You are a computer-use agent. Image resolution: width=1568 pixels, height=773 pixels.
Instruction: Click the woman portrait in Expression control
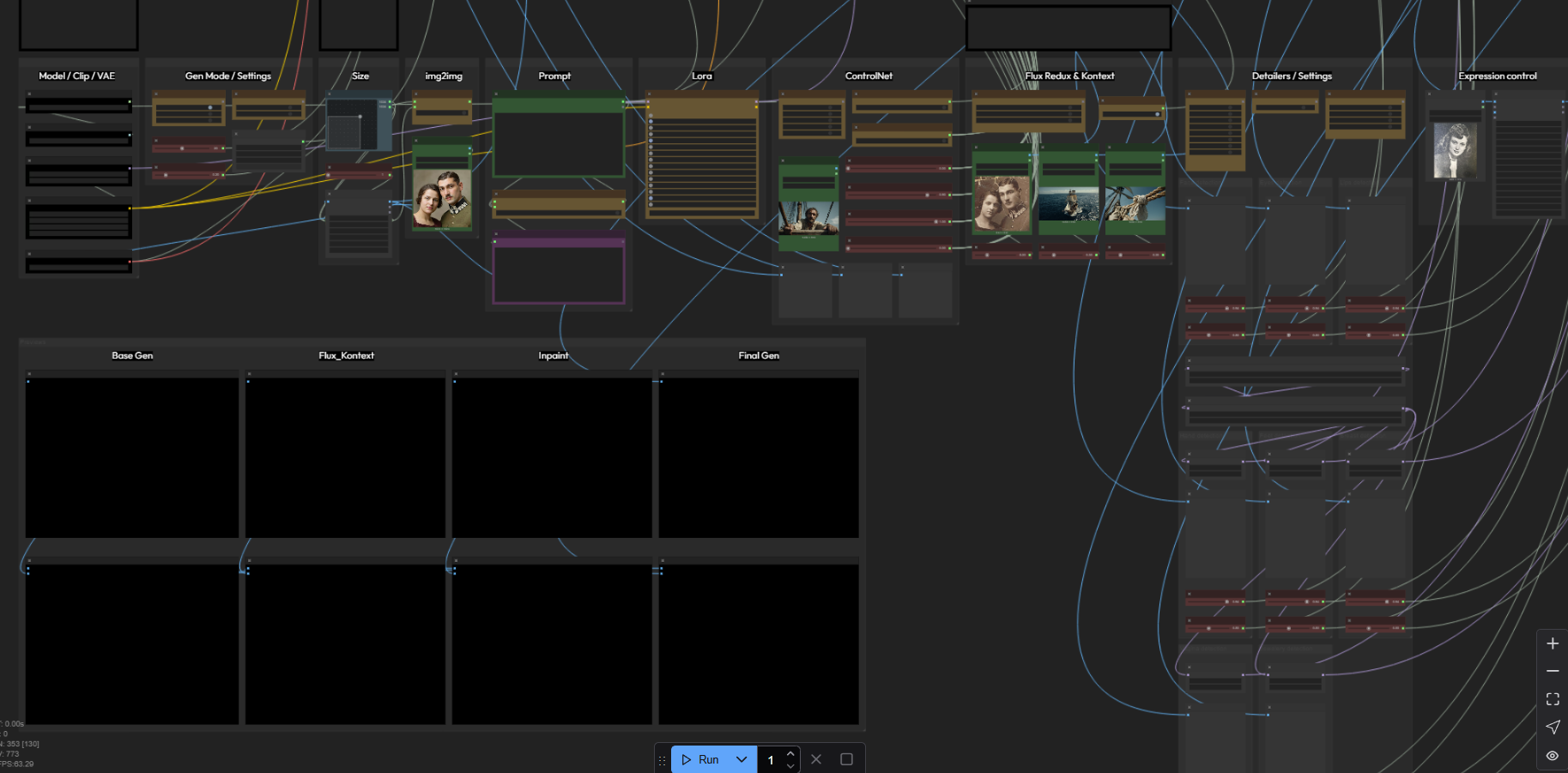point(1455,150)
